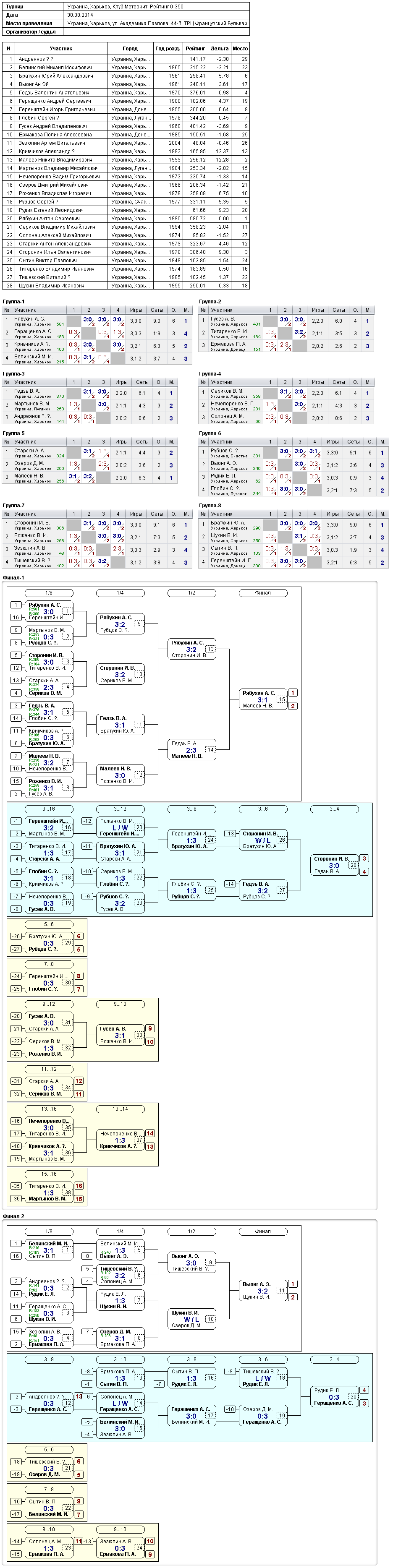This screenshot has height=1568, width=393.
Task: Select the Финал round label in Финал-1 bracket
Action: click(262, 593)
